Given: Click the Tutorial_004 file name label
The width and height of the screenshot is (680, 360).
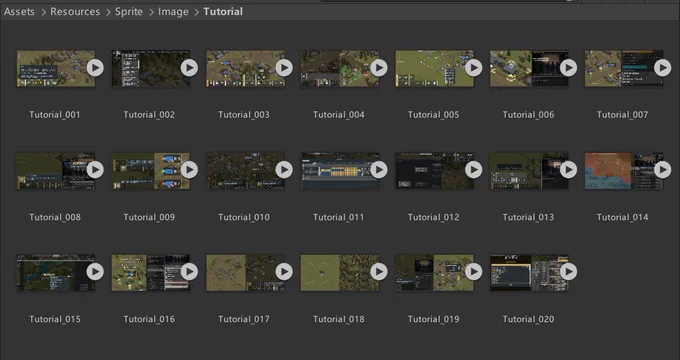Looking at the screenshot, I should coord(339,115).
